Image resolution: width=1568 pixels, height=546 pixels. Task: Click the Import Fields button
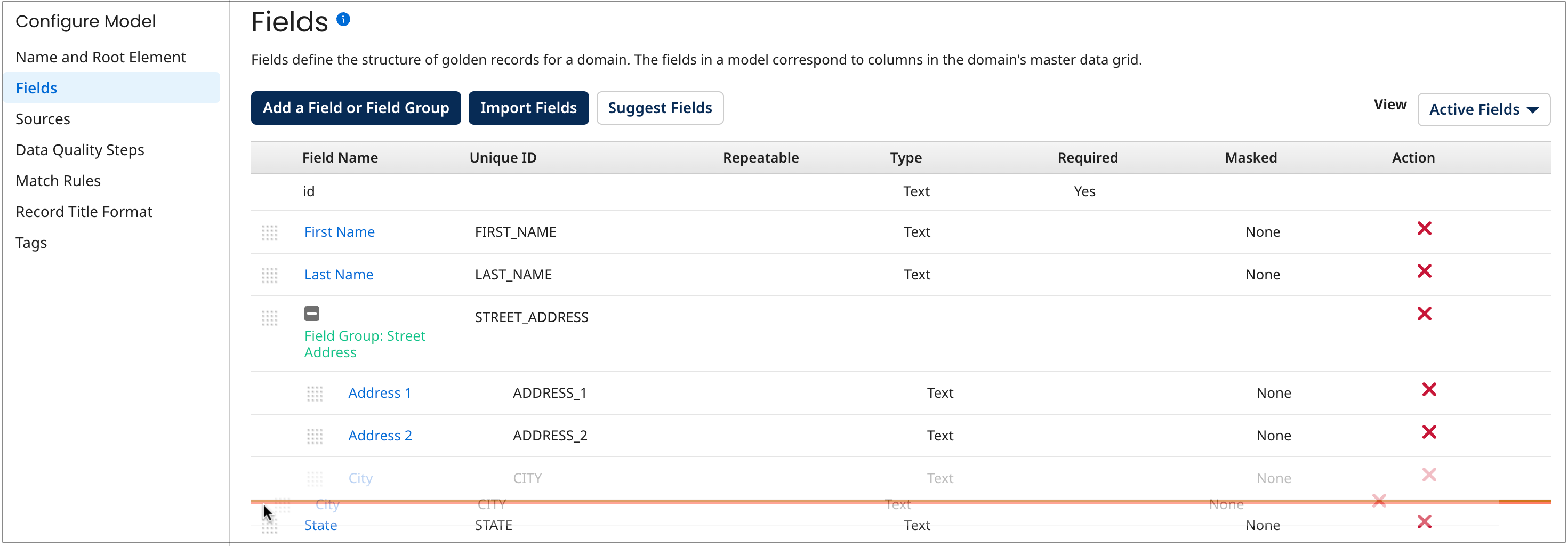pos(528,108)
